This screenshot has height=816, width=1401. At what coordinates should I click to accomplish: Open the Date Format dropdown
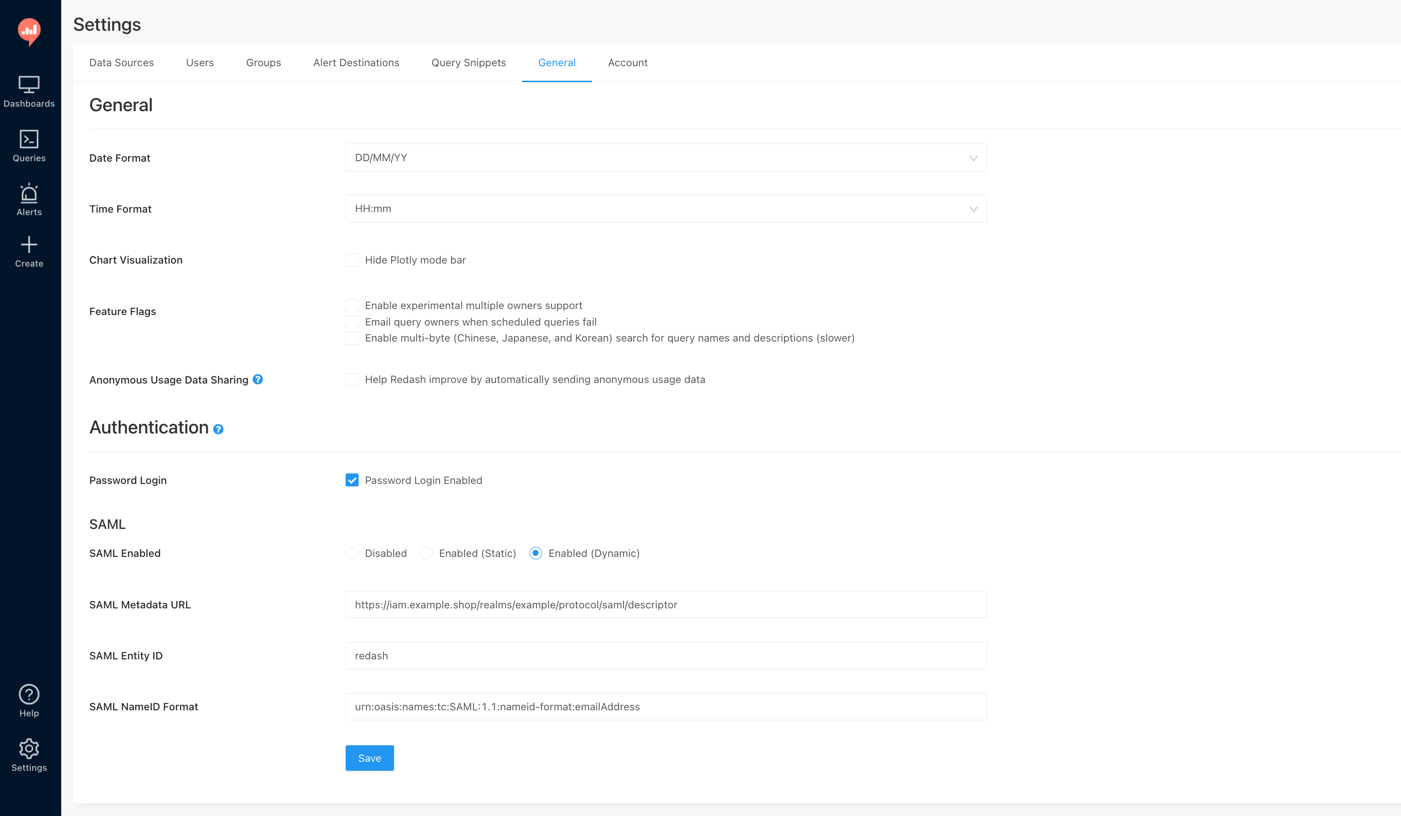(666, 158)
